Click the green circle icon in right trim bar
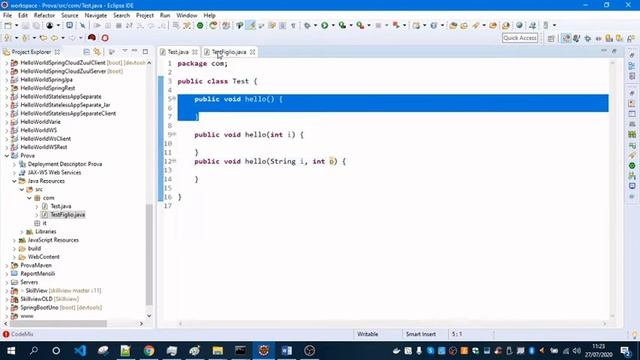The width and height of the screenshot is (640, 360). [x=632, y=165]
